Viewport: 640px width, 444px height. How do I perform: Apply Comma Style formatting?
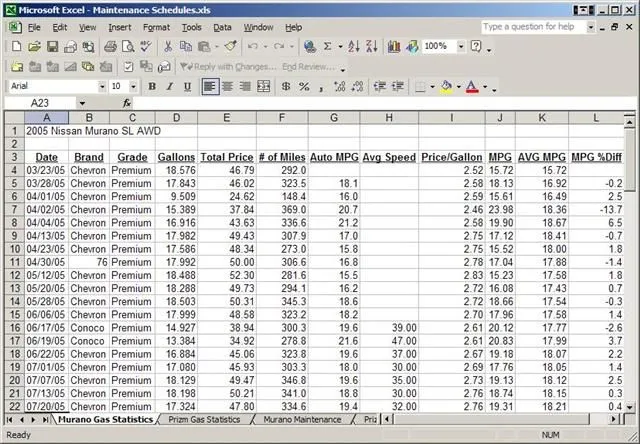point(322,87)
